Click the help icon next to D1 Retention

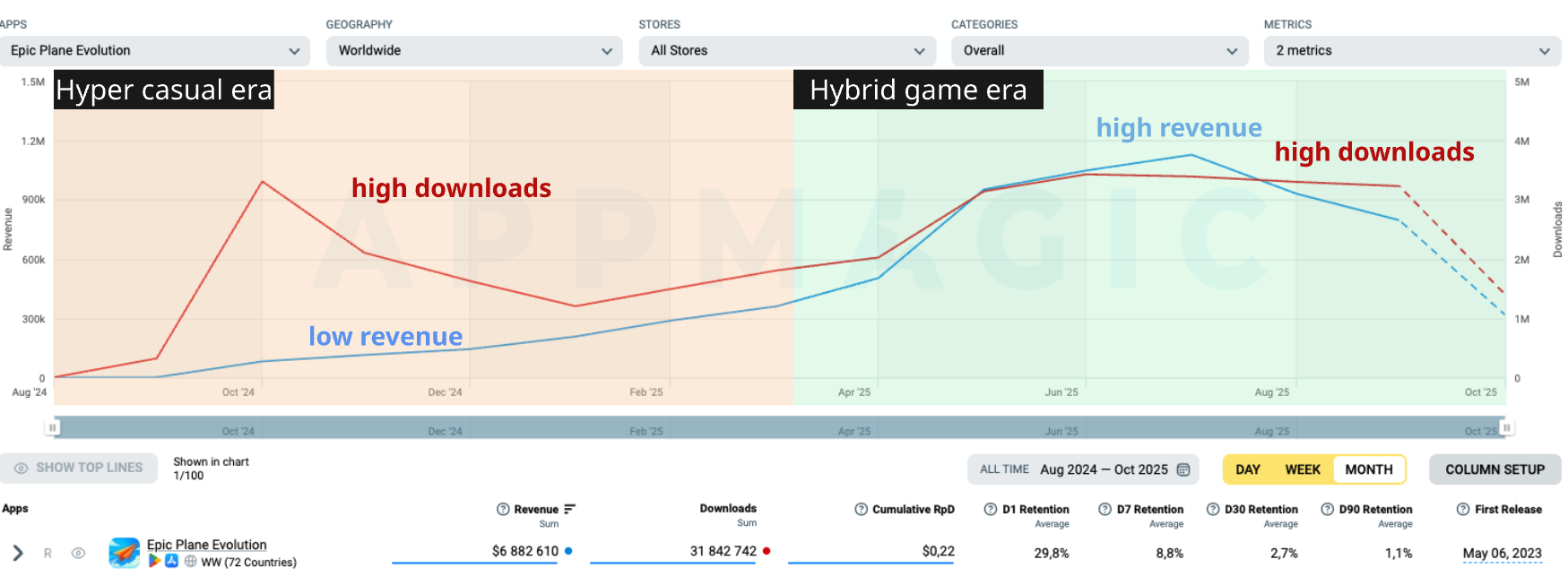point(991,509)
